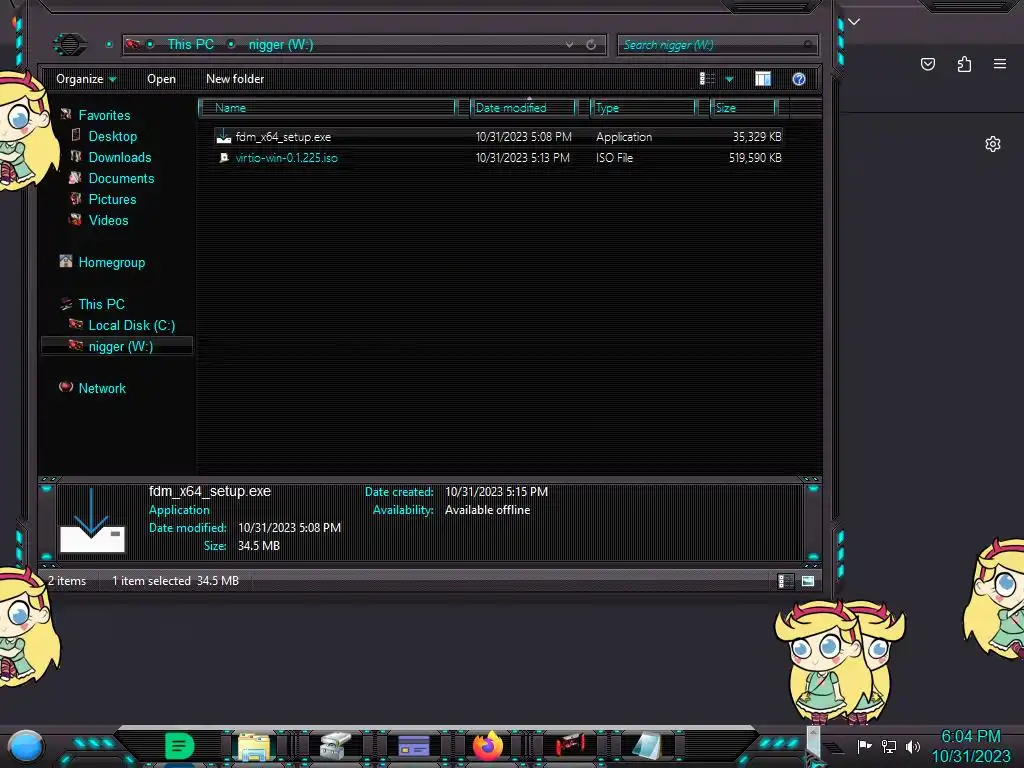The height and width of the screenshot is (768, 1024).
Task: Open Desktop in the navigation pane
Action: pyautogui.click(x=113, y=136)
